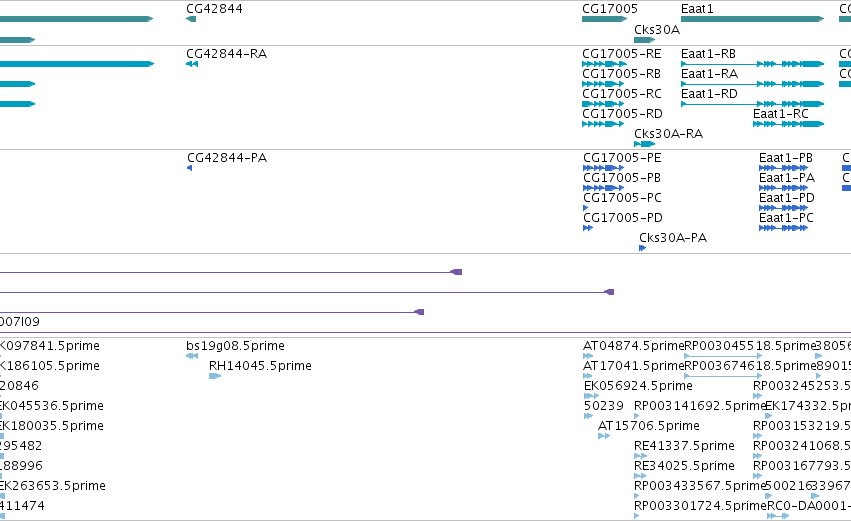Click EST label EK180035.5prime
This screenshot has height=521, width=851.
click(x=52, y=426)
